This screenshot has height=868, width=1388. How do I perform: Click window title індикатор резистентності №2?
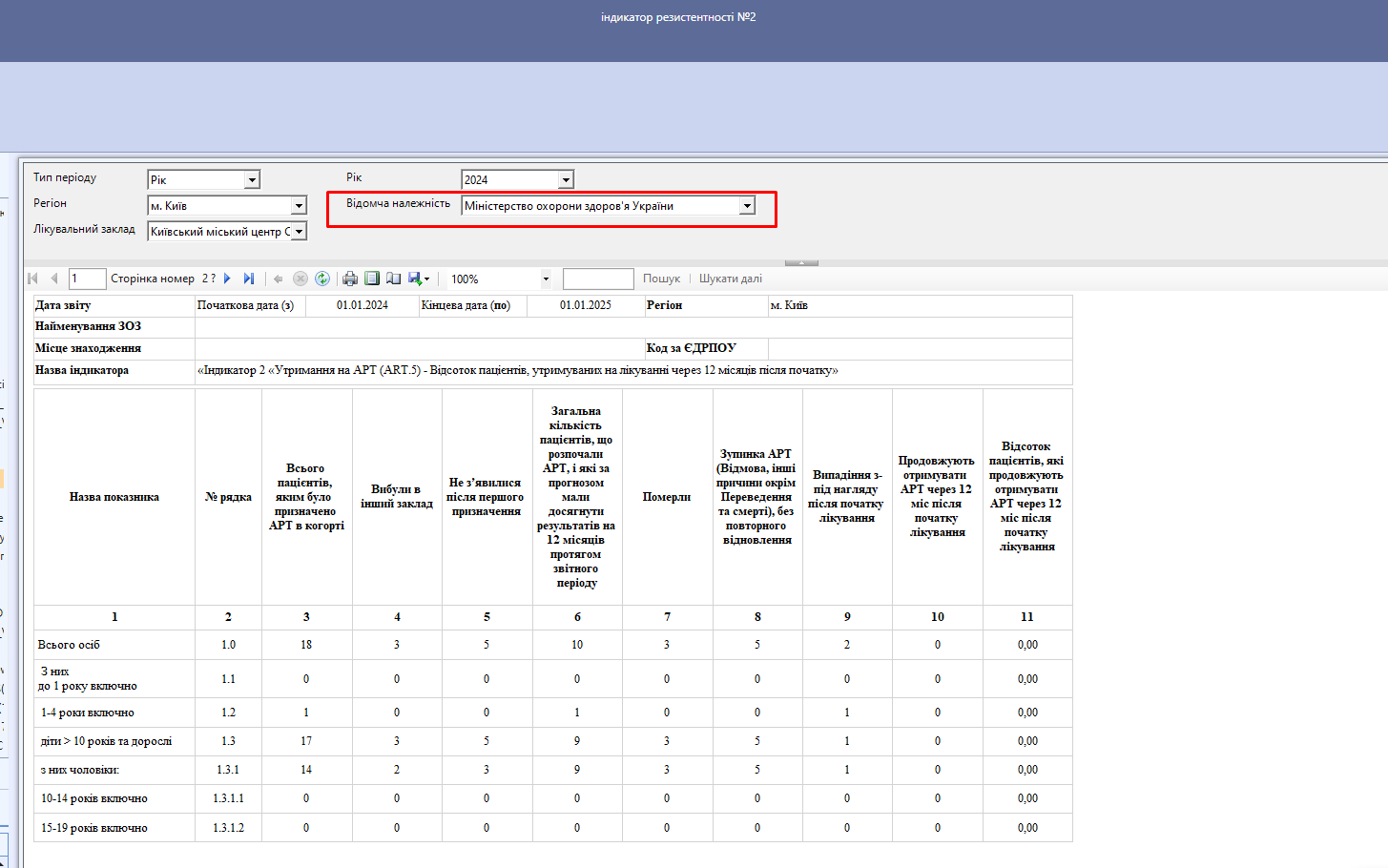pyautogui.click(x=678, y=17)
